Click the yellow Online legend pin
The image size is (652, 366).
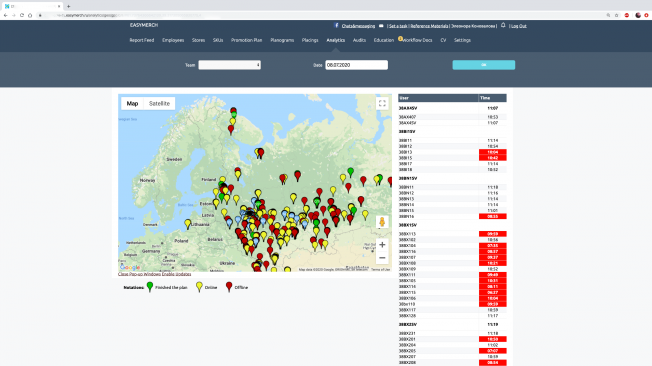coord(199,287)
